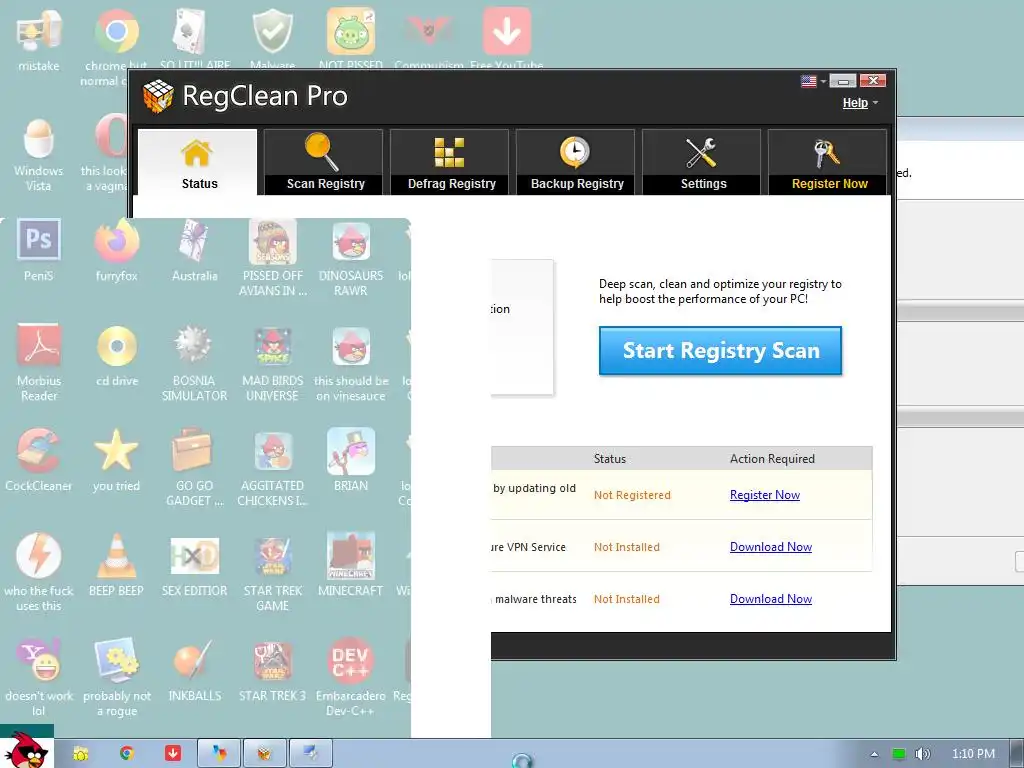Click the Register Now link in Action Required
The height and width of the screenshot is (768, 1024).
pos(765,495)
